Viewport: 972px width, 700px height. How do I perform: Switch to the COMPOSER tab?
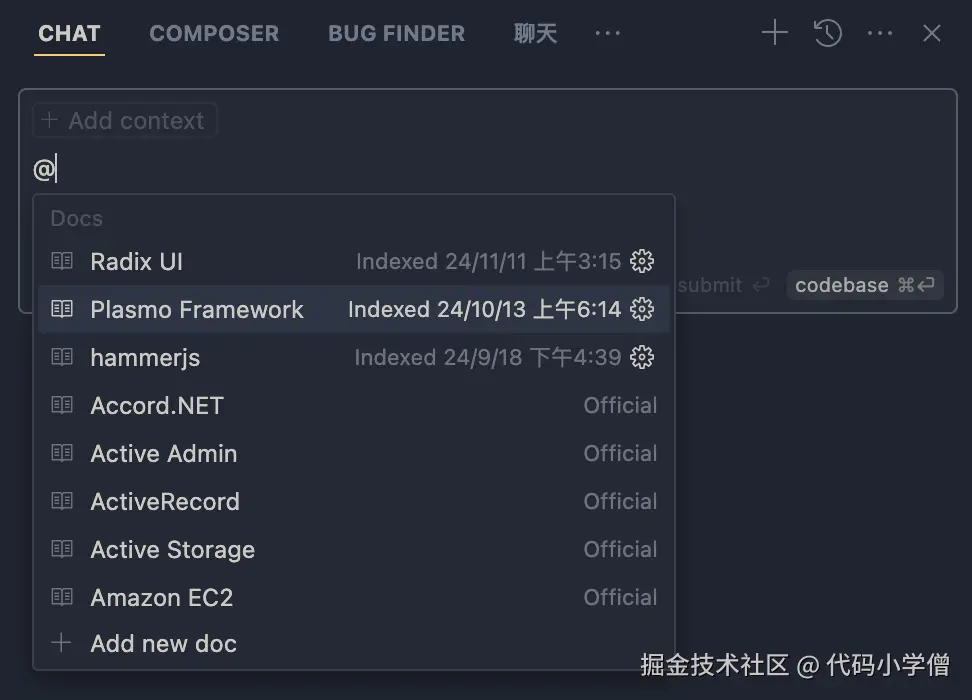click(x=214, y=33)
